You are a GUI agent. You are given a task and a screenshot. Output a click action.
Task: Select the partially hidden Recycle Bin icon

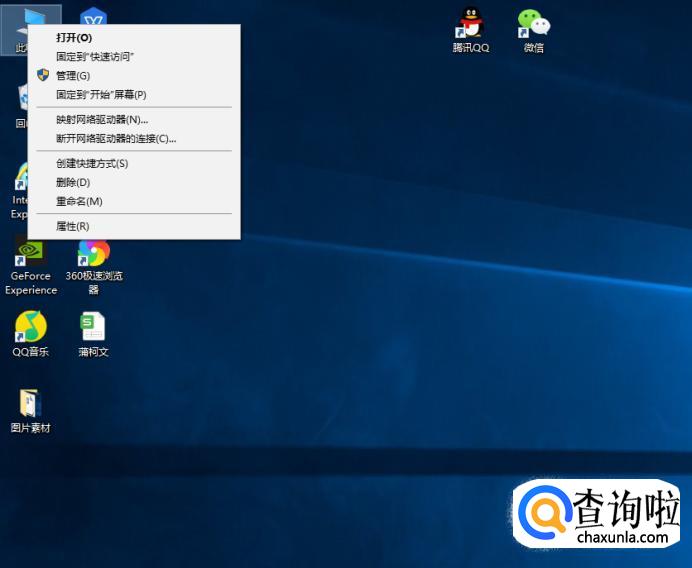(x=22, y=100)
